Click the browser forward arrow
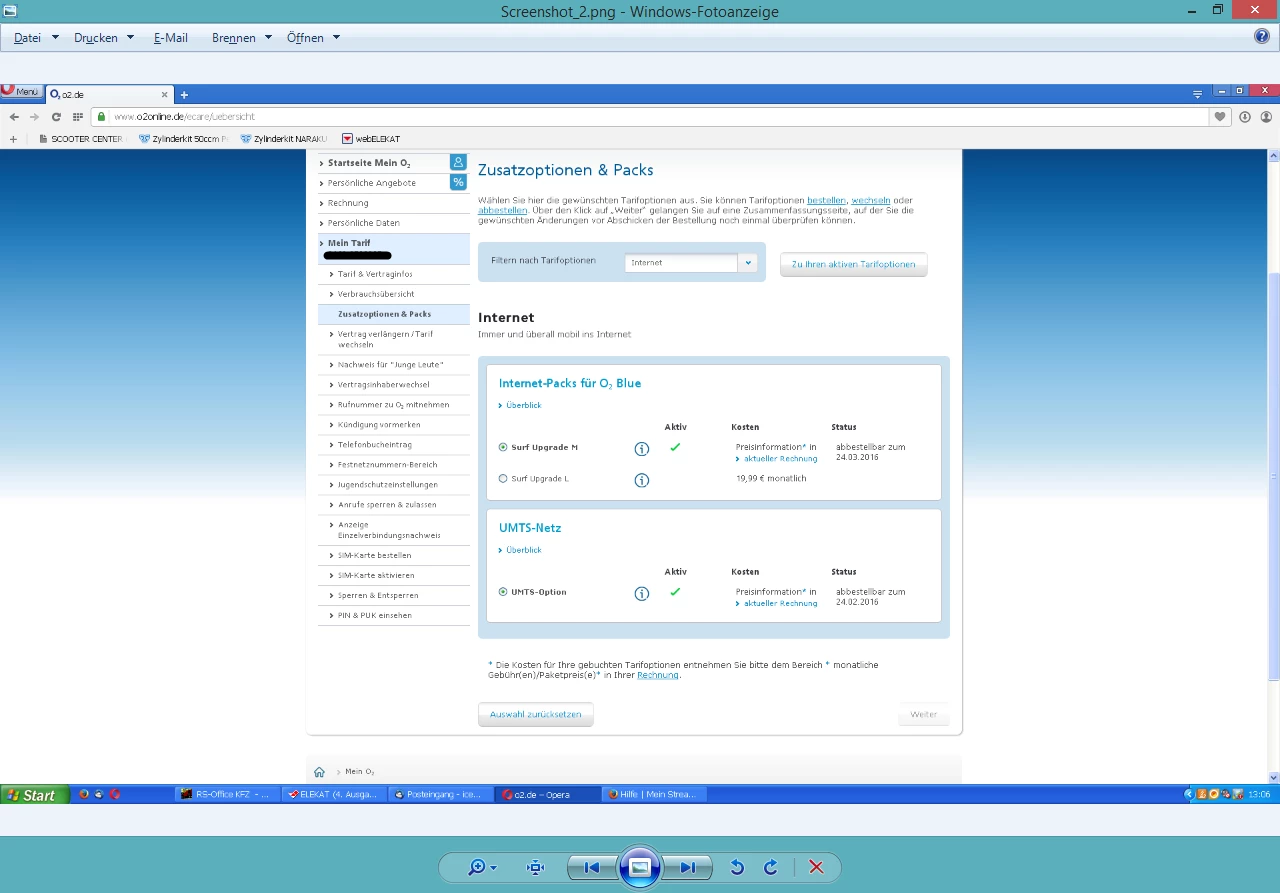The width and height of the screenshot is (1280, 893). [x=35, y=117]
